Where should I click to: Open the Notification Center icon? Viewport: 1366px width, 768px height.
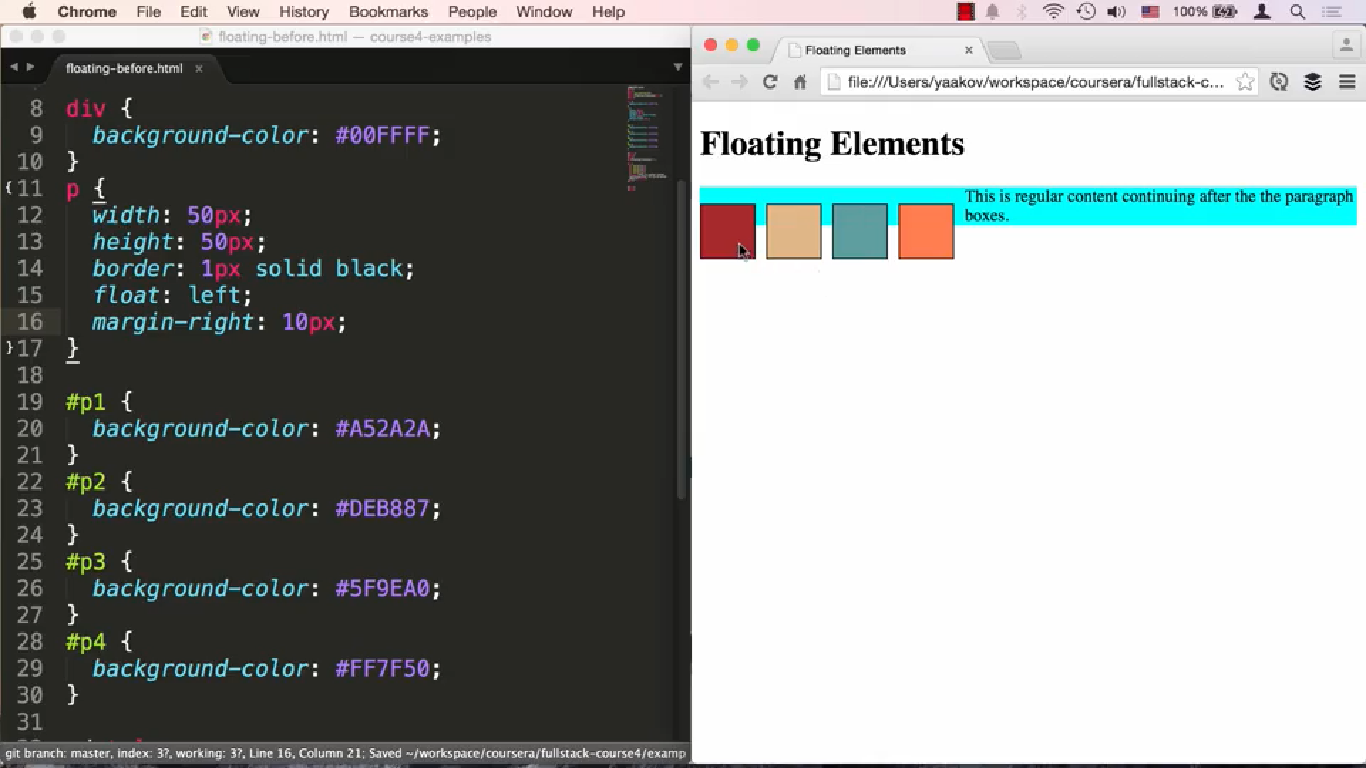coord(1334,12)
